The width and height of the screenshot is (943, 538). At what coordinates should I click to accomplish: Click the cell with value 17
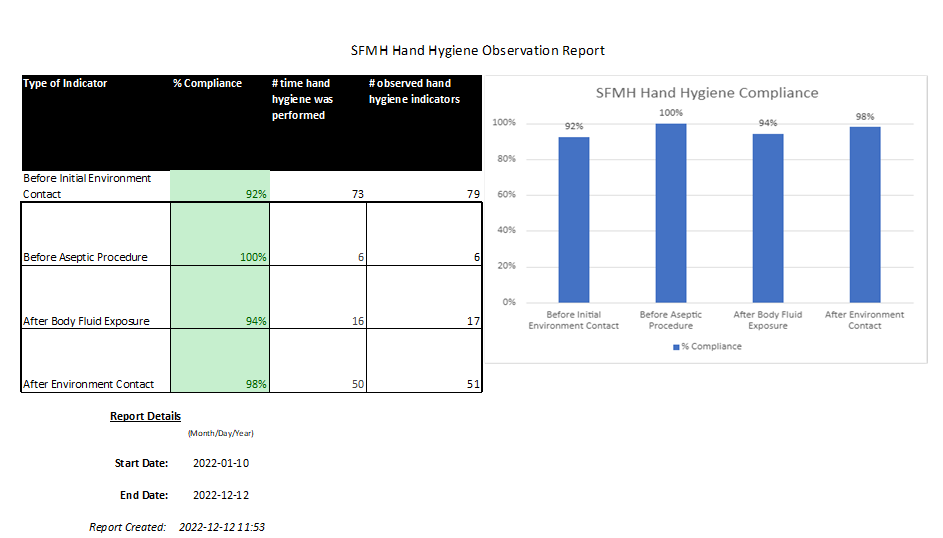(424, 297)
